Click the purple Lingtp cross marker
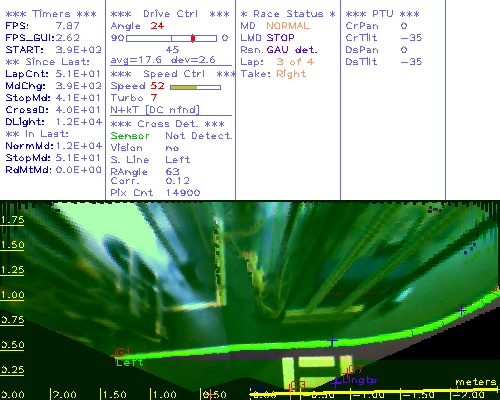This screenshot has height=400, width=500. tap(335, 382)
